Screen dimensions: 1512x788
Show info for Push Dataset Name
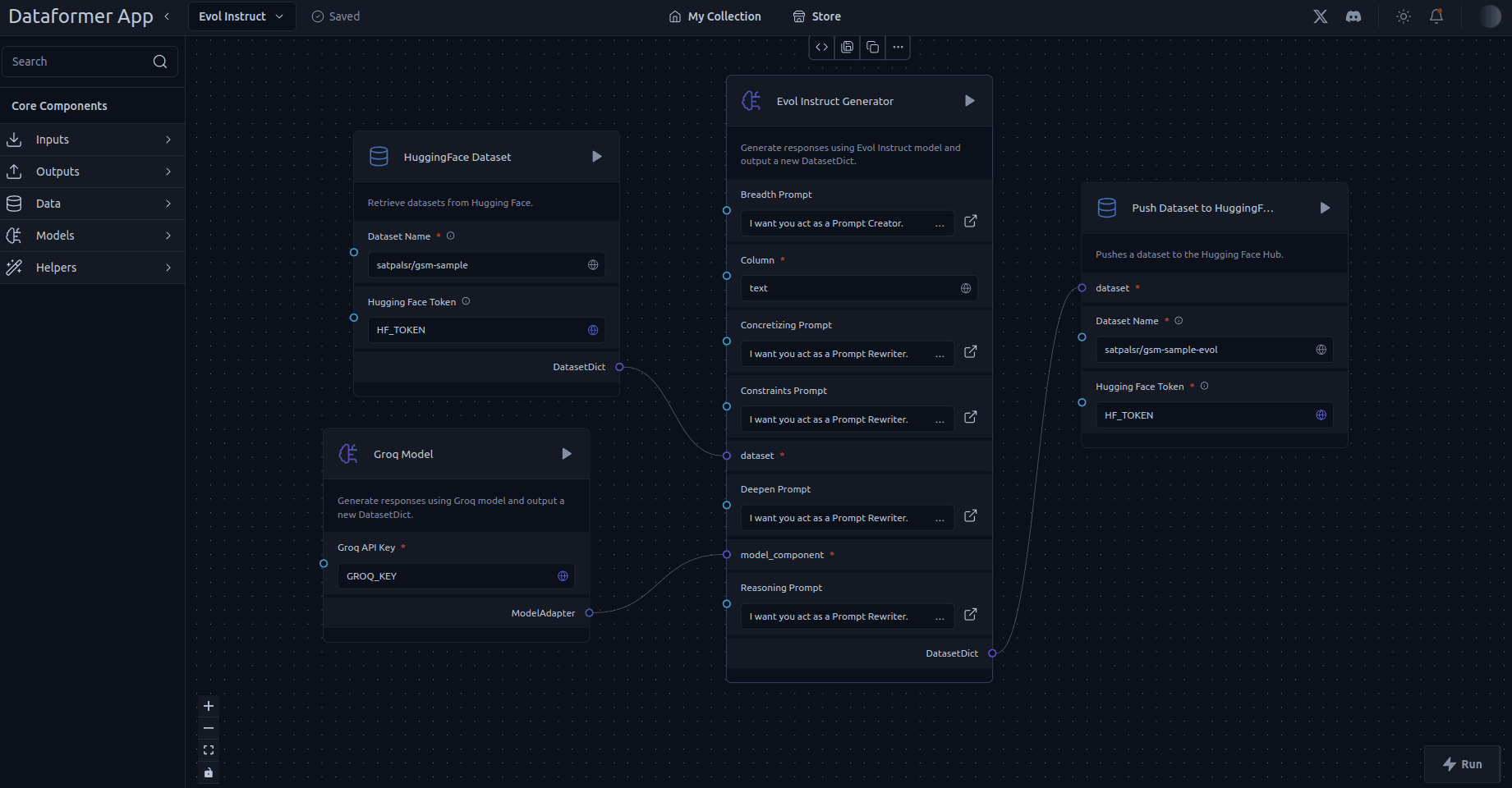[x=1179, y=320]
